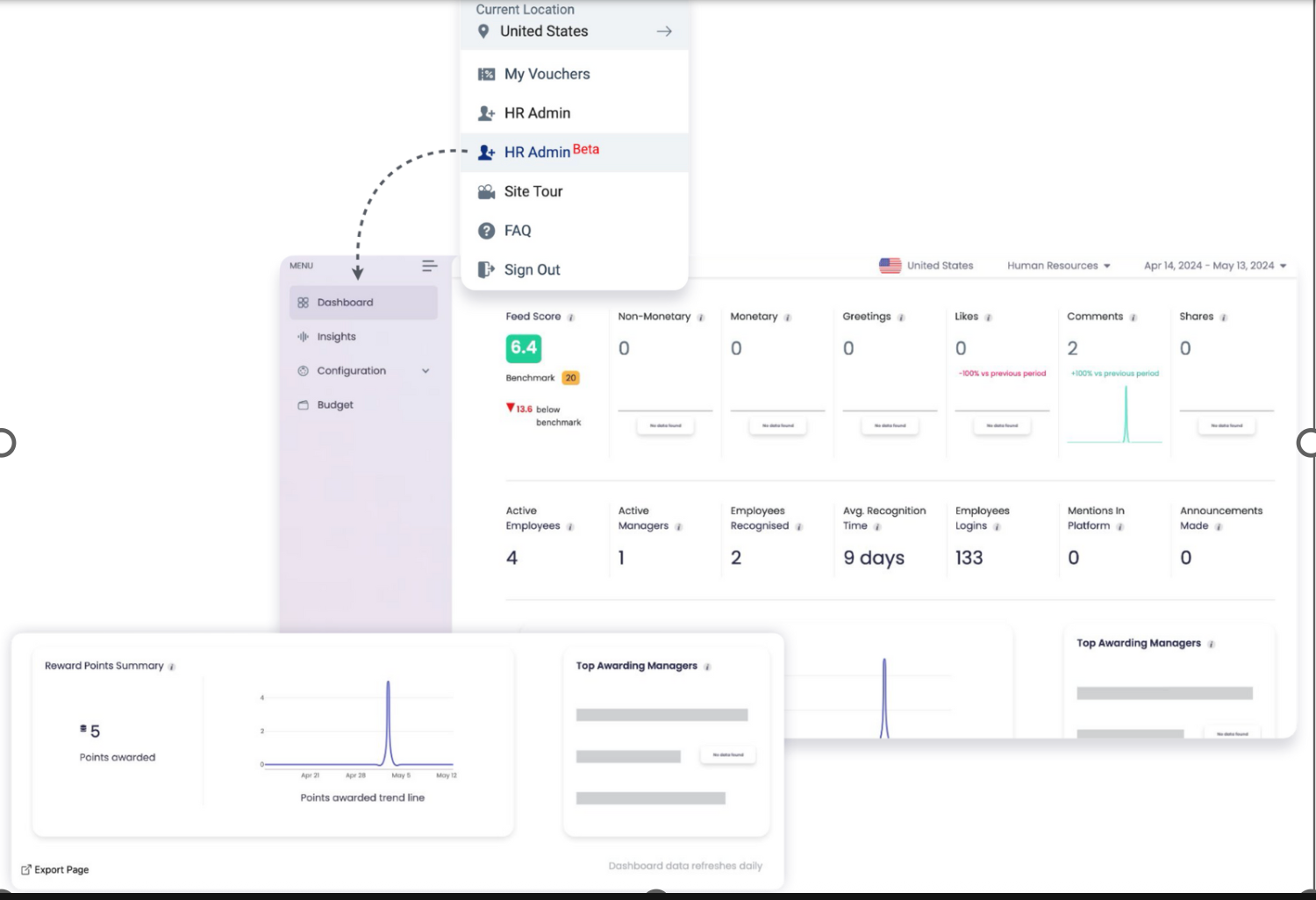
Task: Click the Site Tour camera icon
Action: (487, 191)
